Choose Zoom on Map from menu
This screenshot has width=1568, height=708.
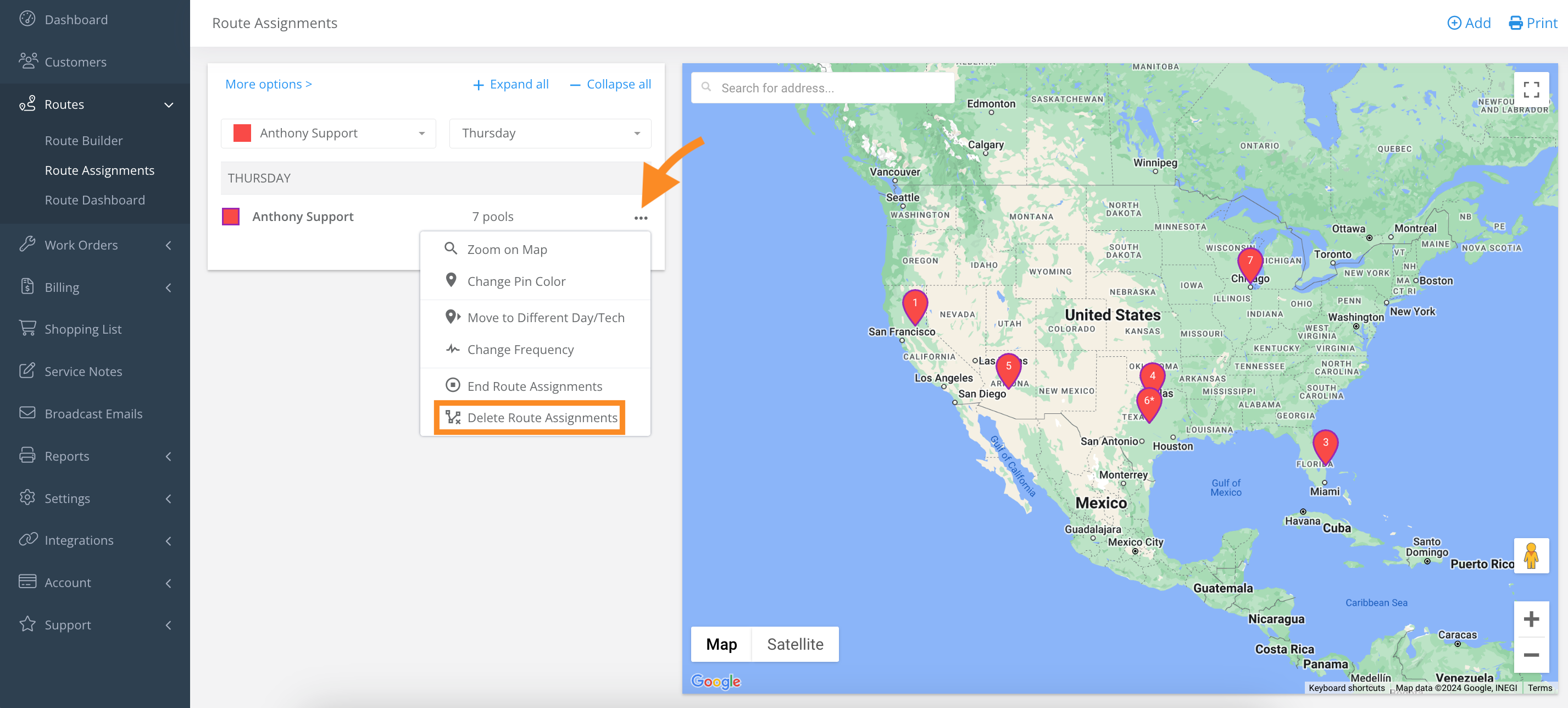(535, 249)
